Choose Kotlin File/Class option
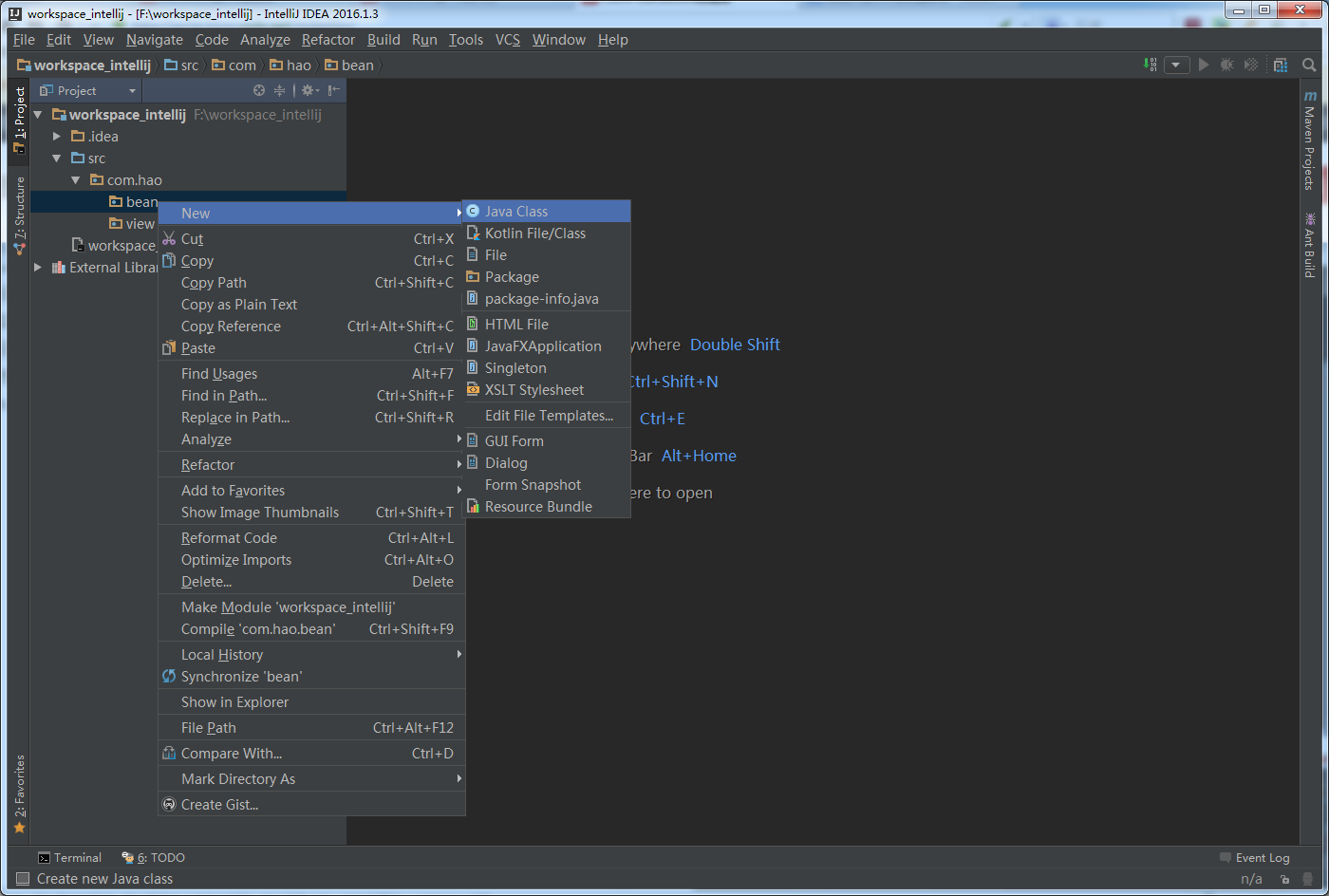 (547, 233)
